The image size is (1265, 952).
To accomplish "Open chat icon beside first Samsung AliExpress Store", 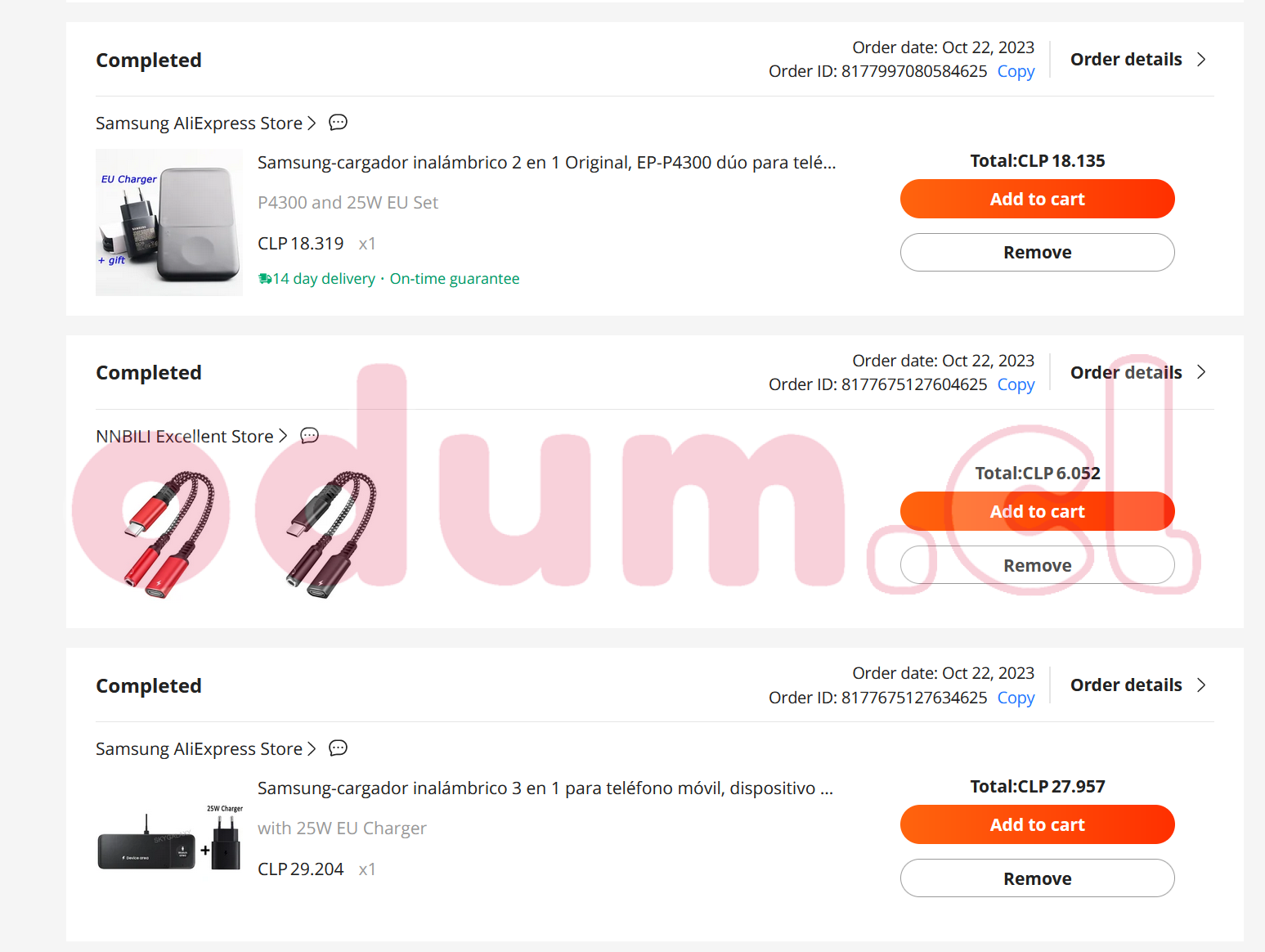I will pos(338,123).
